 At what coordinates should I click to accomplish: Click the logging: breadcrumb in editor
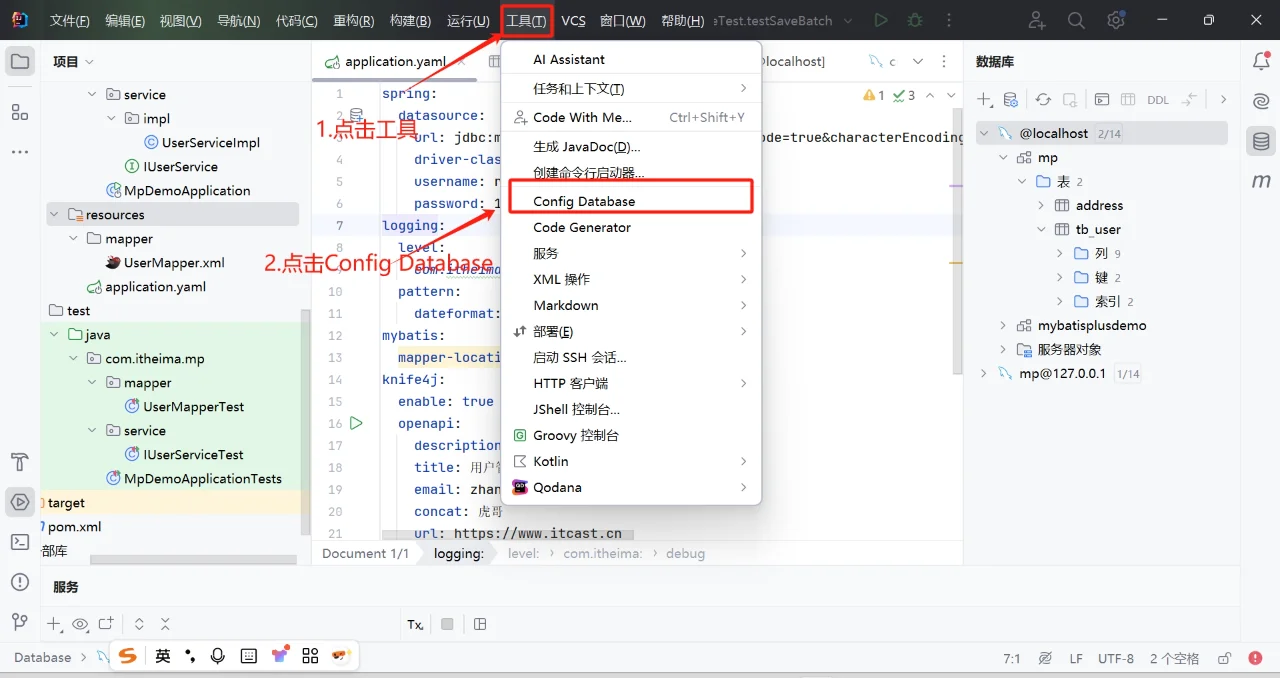point(459,553)
